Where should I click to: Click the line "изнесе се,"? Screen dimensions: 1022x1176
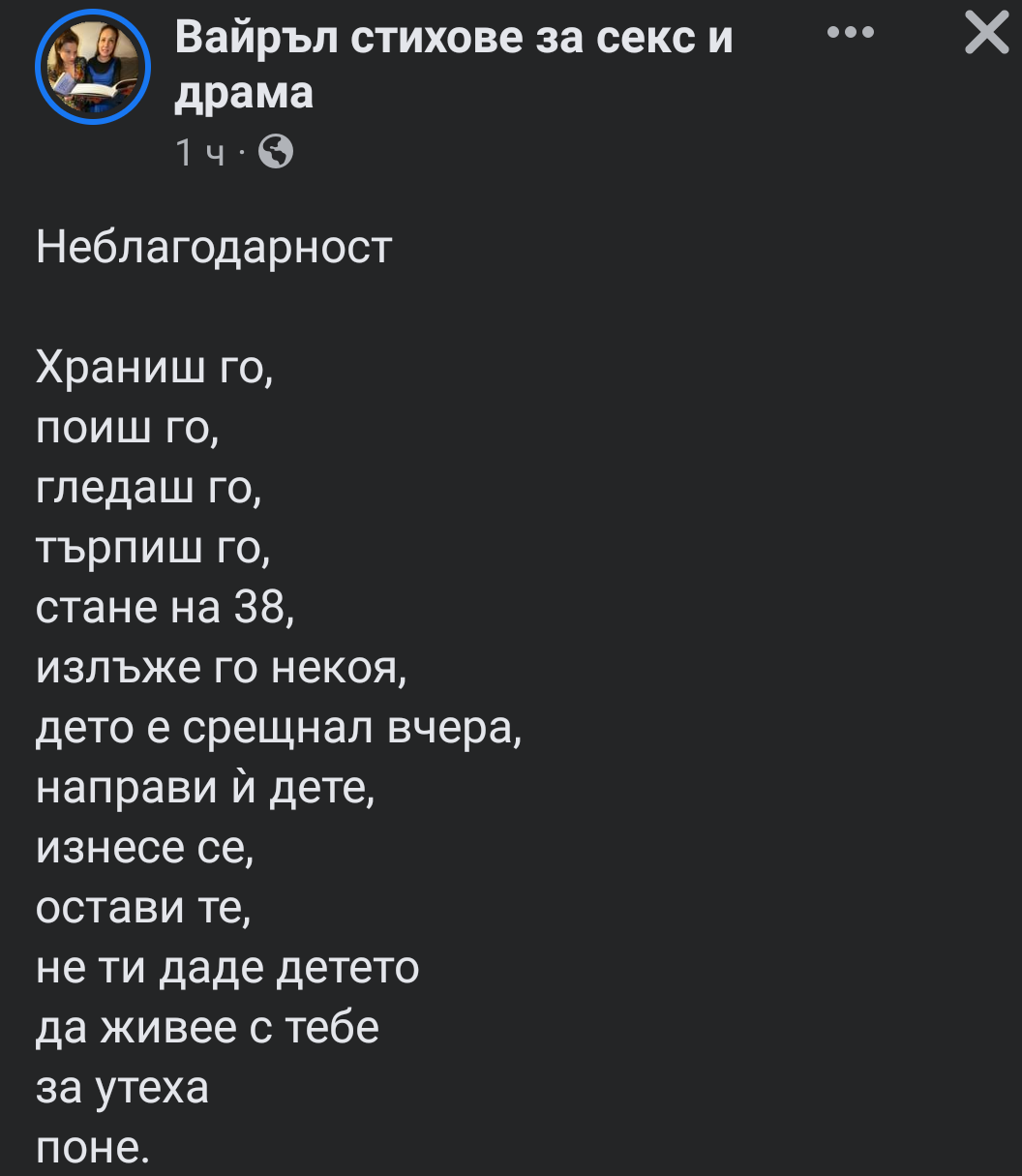tap(145, 848)
